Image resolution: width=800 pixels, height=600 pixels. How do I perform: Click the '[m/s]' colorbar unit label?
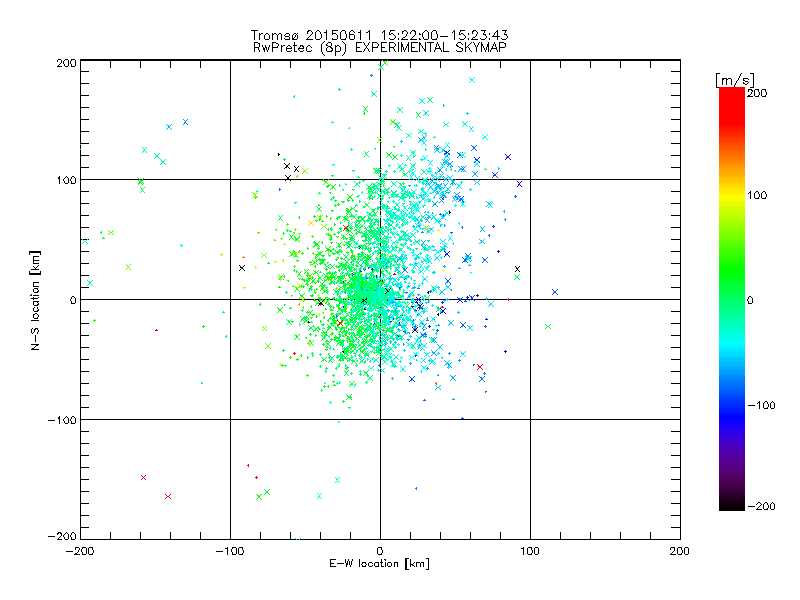click(x=735, y=80)
